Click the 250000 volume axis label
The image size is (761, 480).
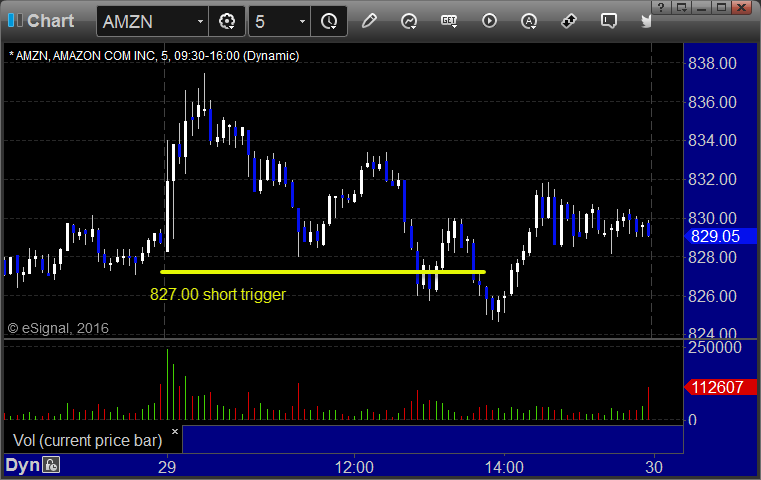tap(715, 348)
